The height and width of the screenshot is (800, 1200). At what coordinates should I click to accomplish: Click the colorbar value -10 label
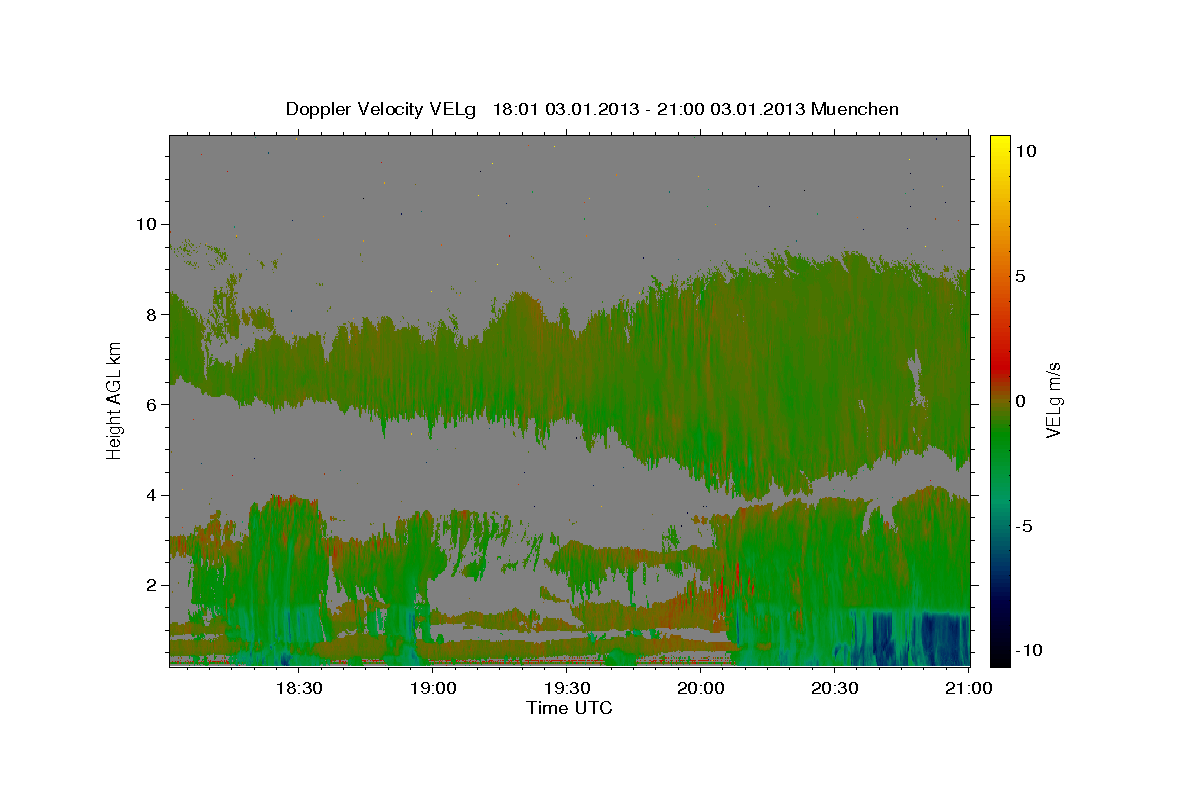point(1028,650)
